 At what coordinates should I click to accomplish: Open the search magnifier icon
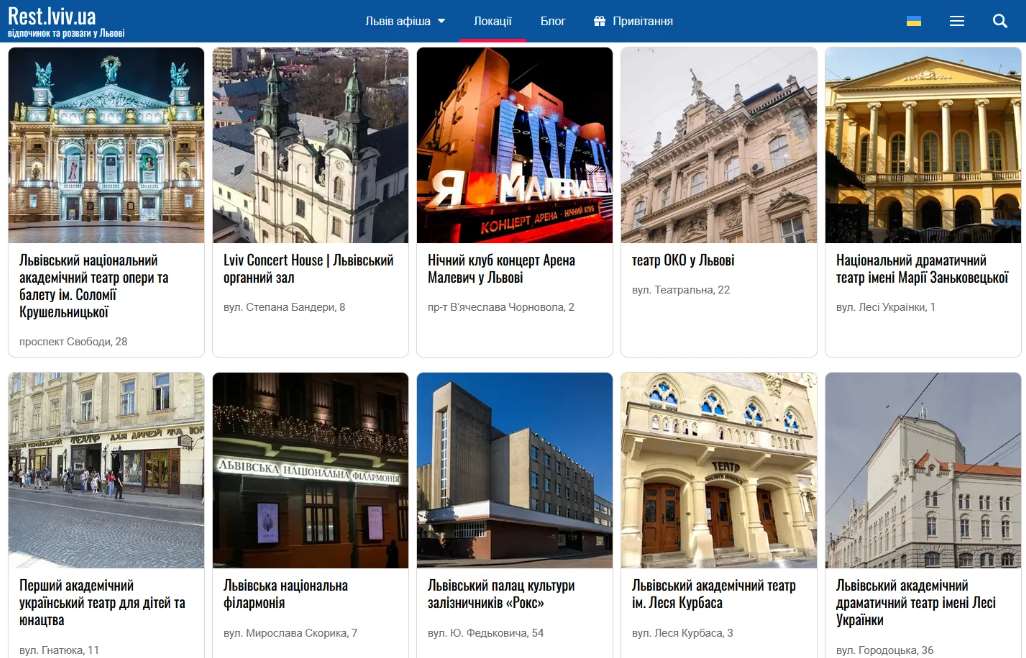[1000, 21]
